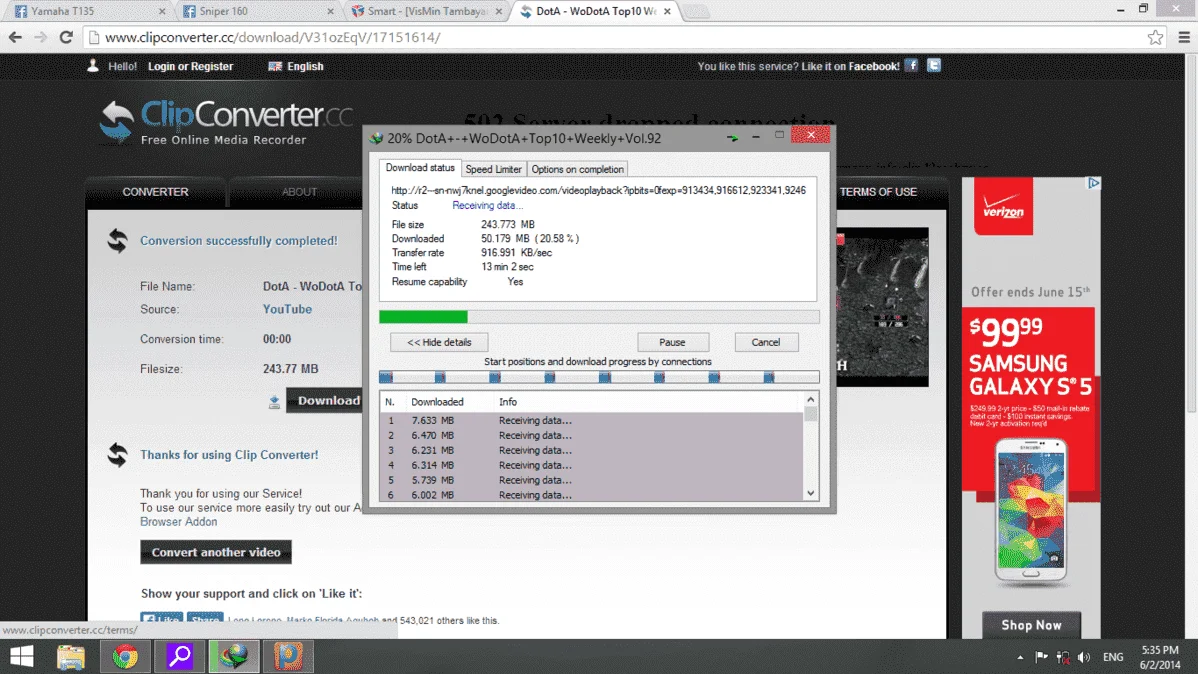Open the Windows Start button
This screenshot has height=674, width=1198.
pos(22,656)
